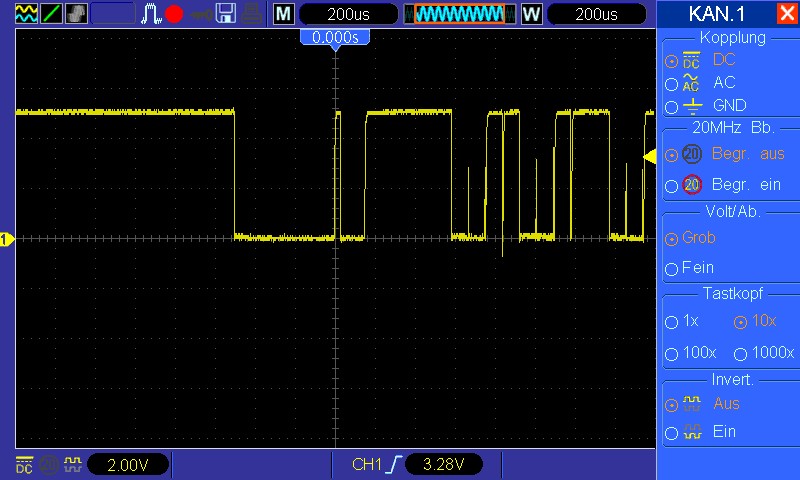
Task: Click the 0.000s trigger position marker
Action: click(x=335, y=37)
